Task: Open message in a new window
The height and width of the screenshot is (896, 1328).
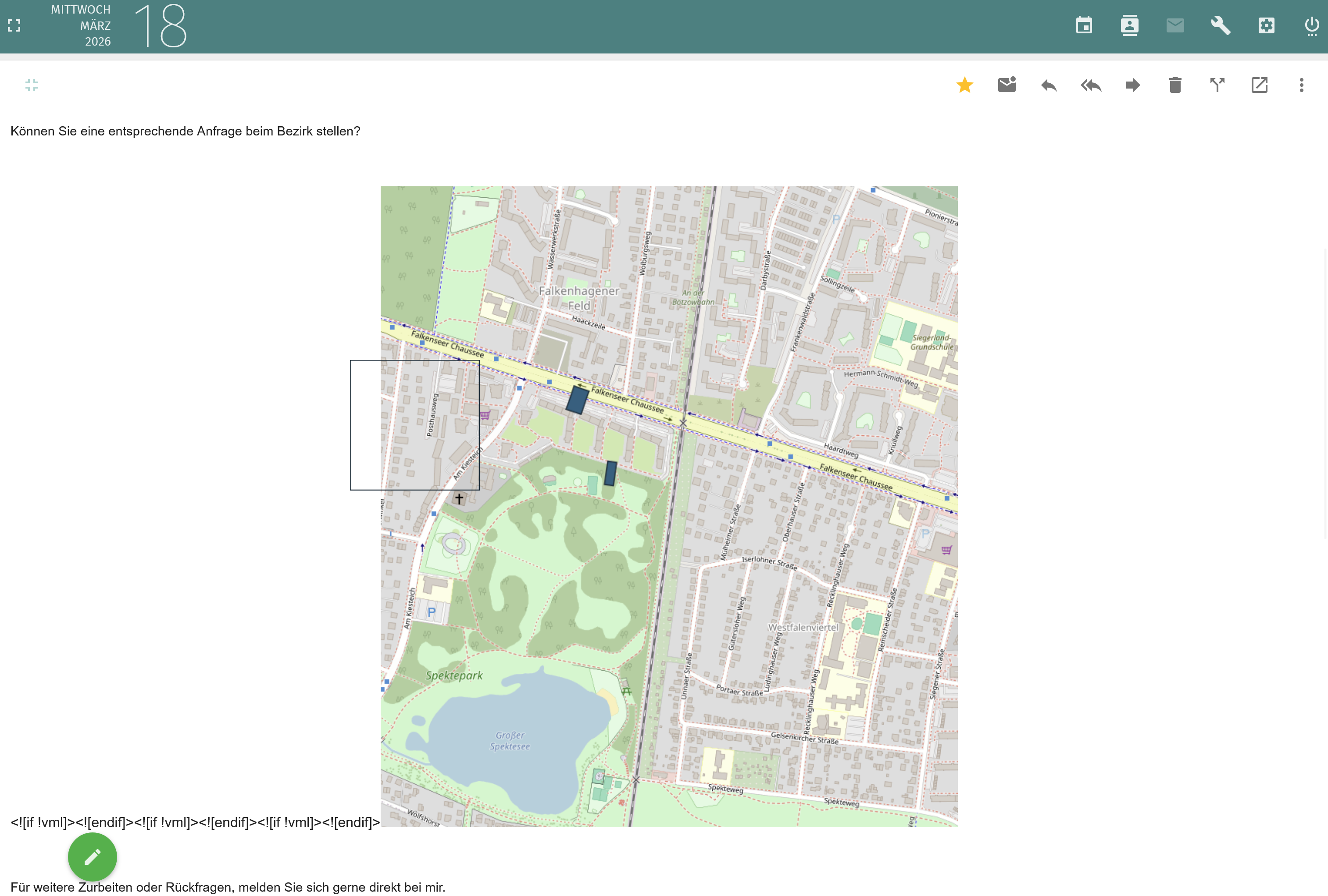Action: coord(1260,85)
